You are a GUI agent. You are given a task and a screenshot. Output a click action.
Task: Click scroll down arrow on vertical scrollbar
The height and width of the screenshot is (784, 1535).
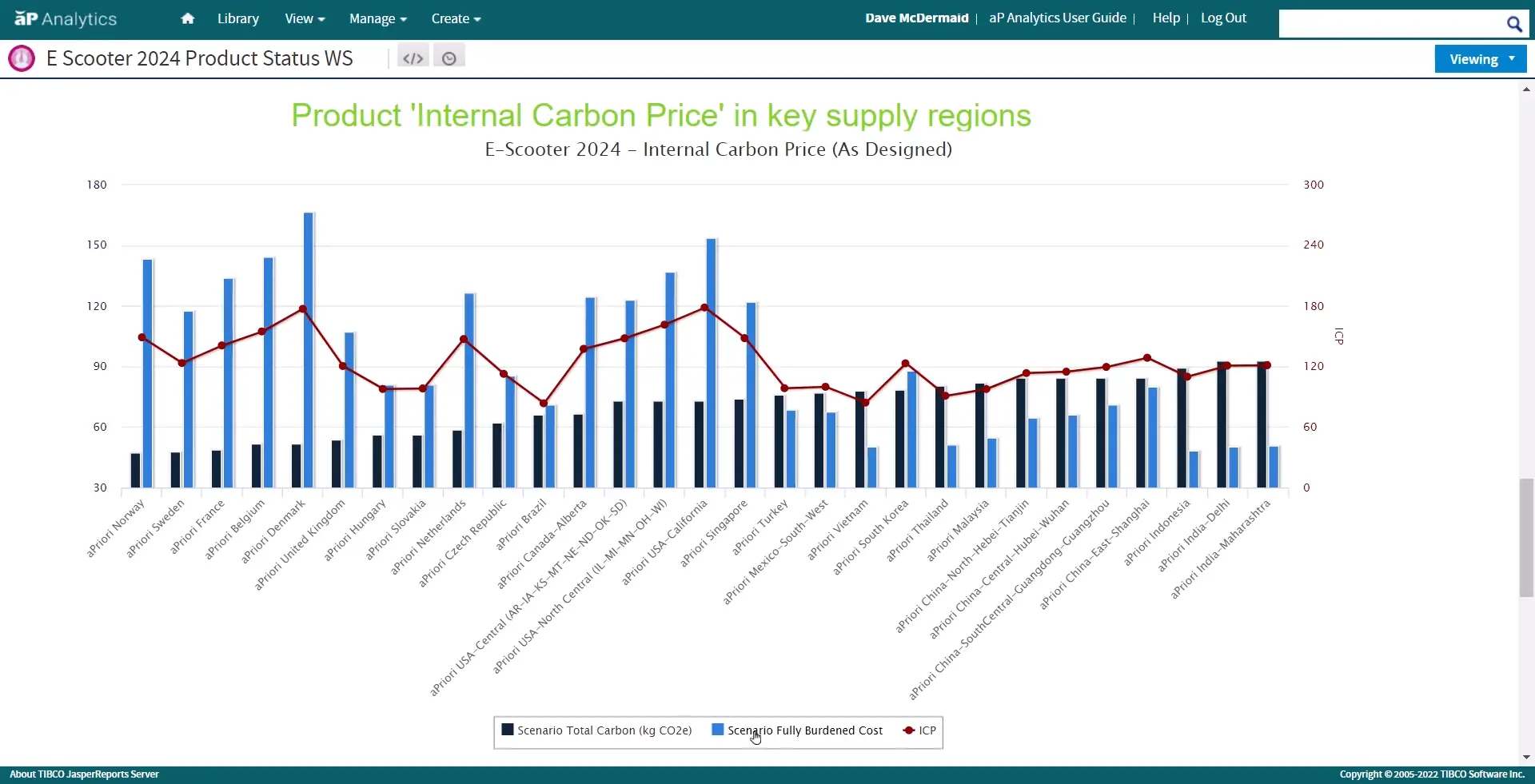coord(1526,757)
